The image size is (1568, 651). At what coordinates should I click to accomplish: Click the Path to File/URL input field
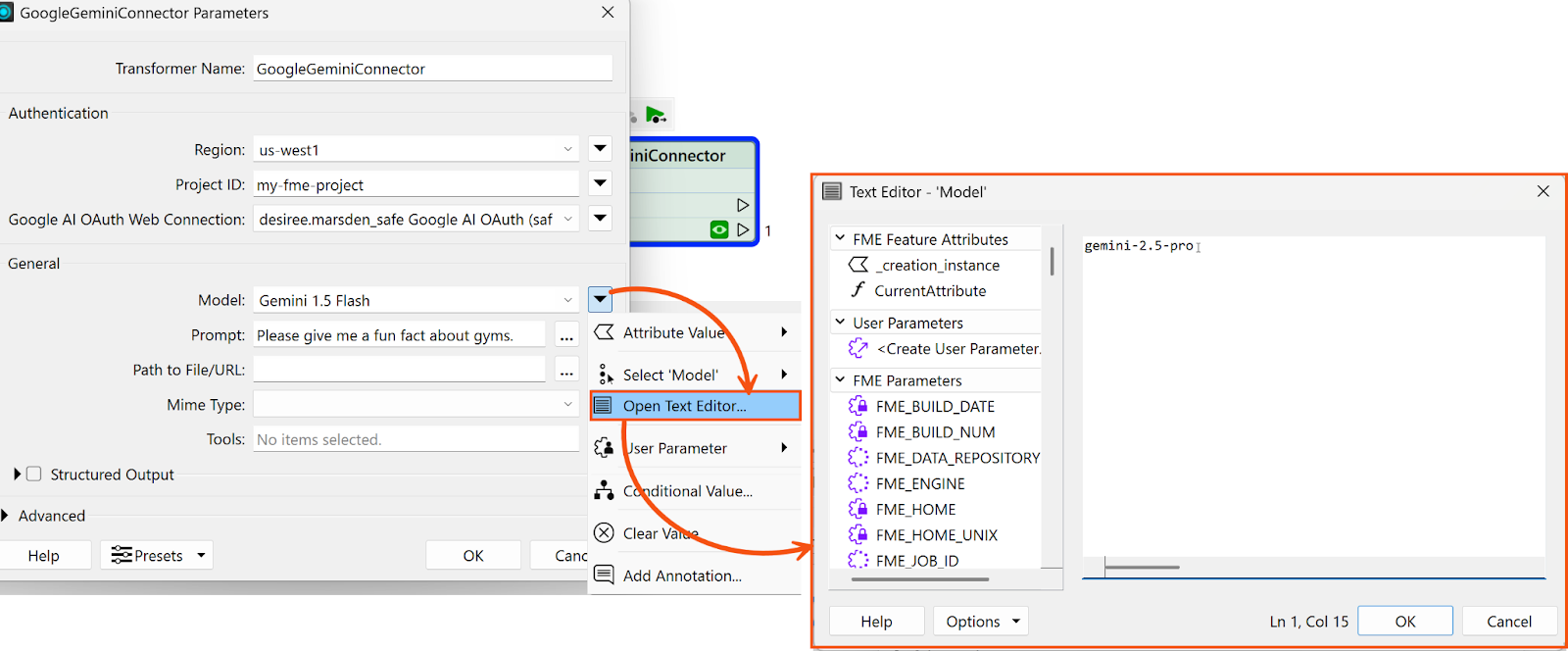(399, 370)
